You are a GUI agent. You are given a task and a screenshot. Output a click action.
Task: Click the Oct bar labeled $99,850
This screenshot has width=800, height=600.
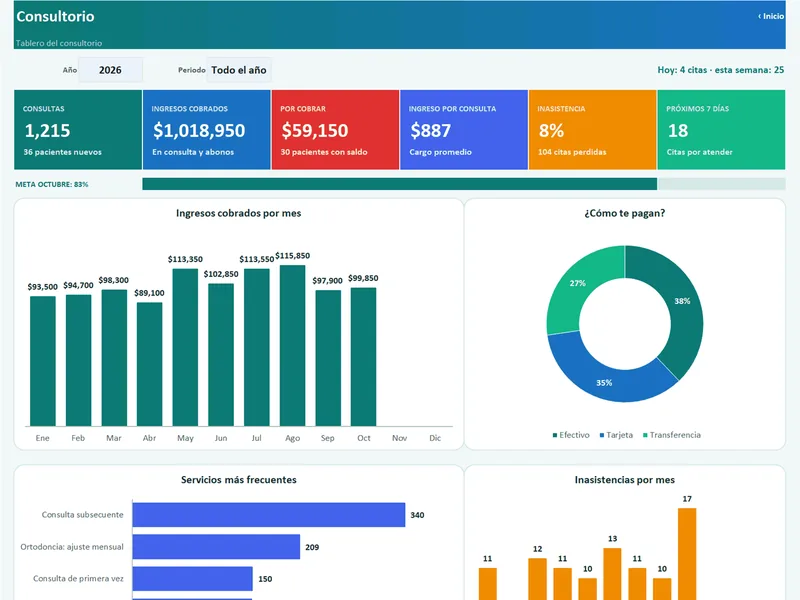[363, 357]
